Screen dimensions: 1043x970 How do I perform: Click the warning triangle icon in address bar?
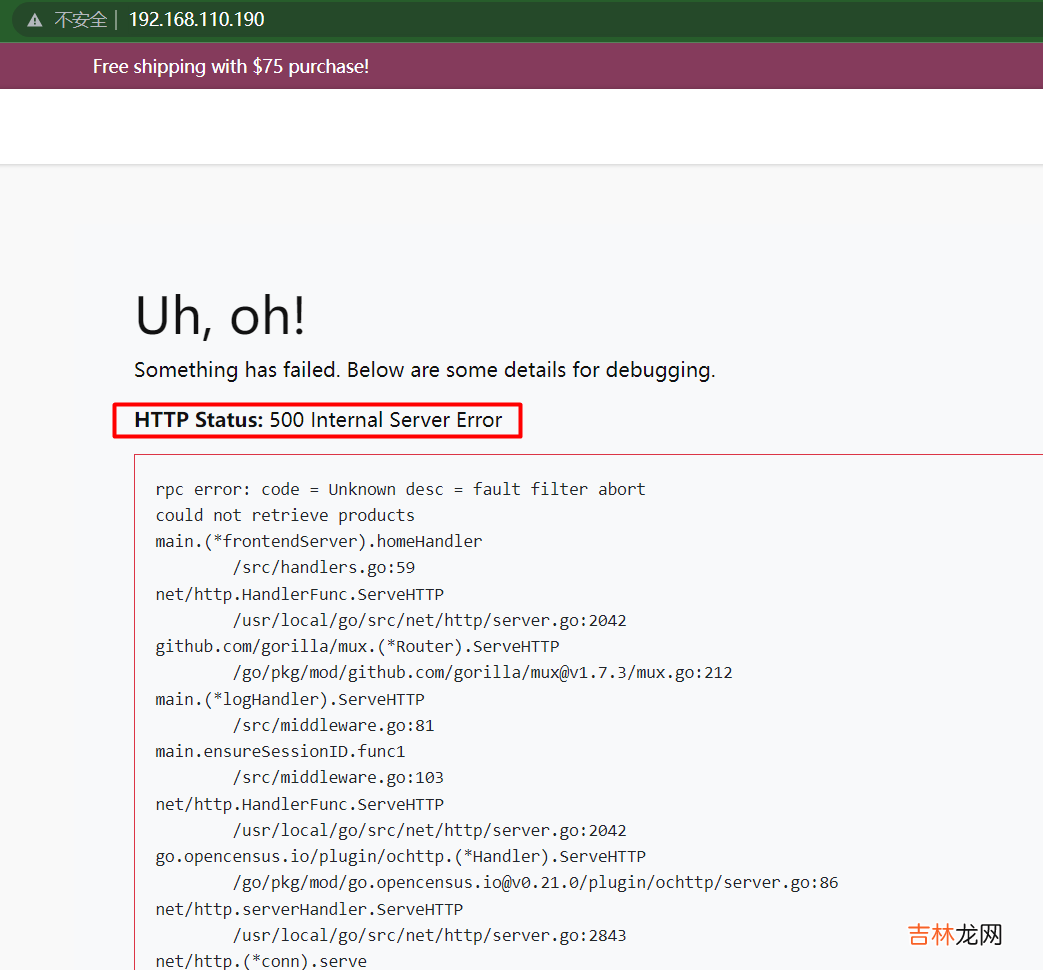[x=35, y=20]
